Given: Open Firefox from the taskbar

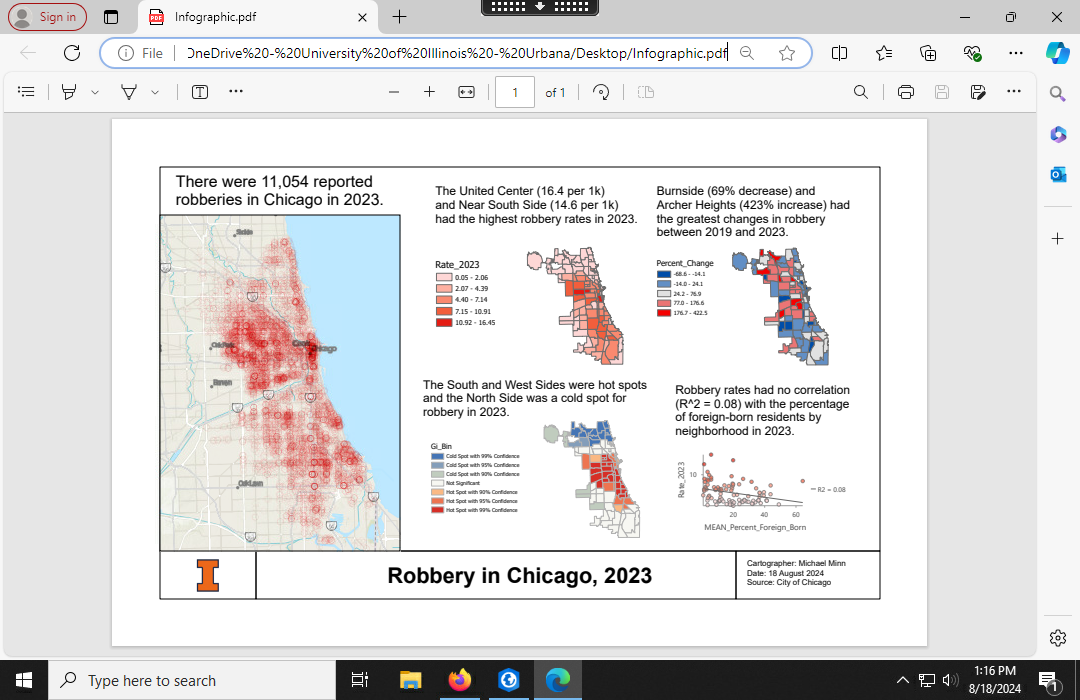Looking at the screenshot, I should 459,680.
